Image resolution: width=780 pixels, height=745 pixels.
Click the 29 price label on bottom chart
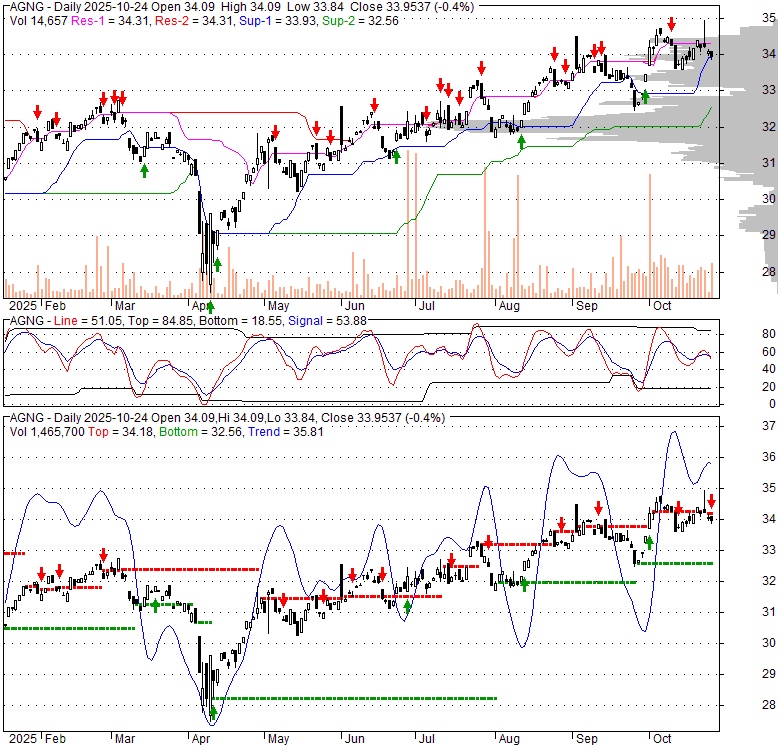click(x=769, y=674)
